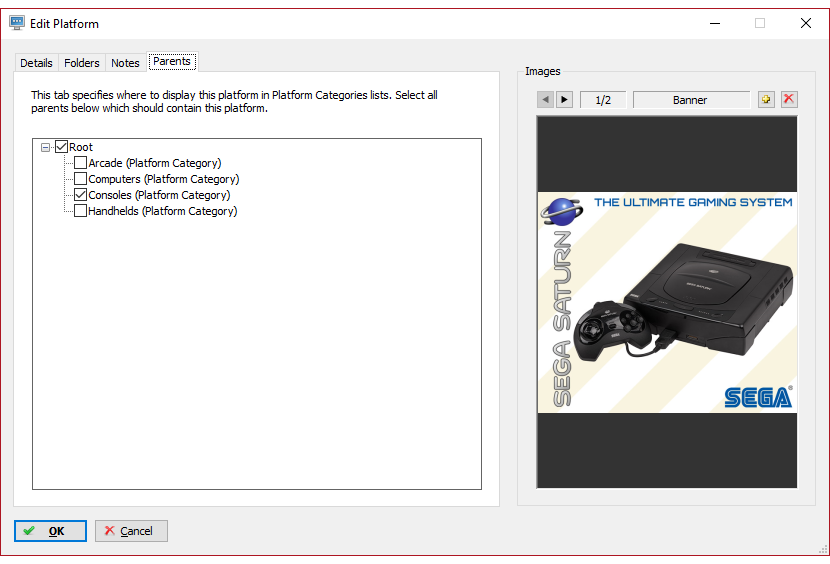The height and width of the screenshot is (564, 830).
Task: Show the previous platform image
Action: [545, 100]
